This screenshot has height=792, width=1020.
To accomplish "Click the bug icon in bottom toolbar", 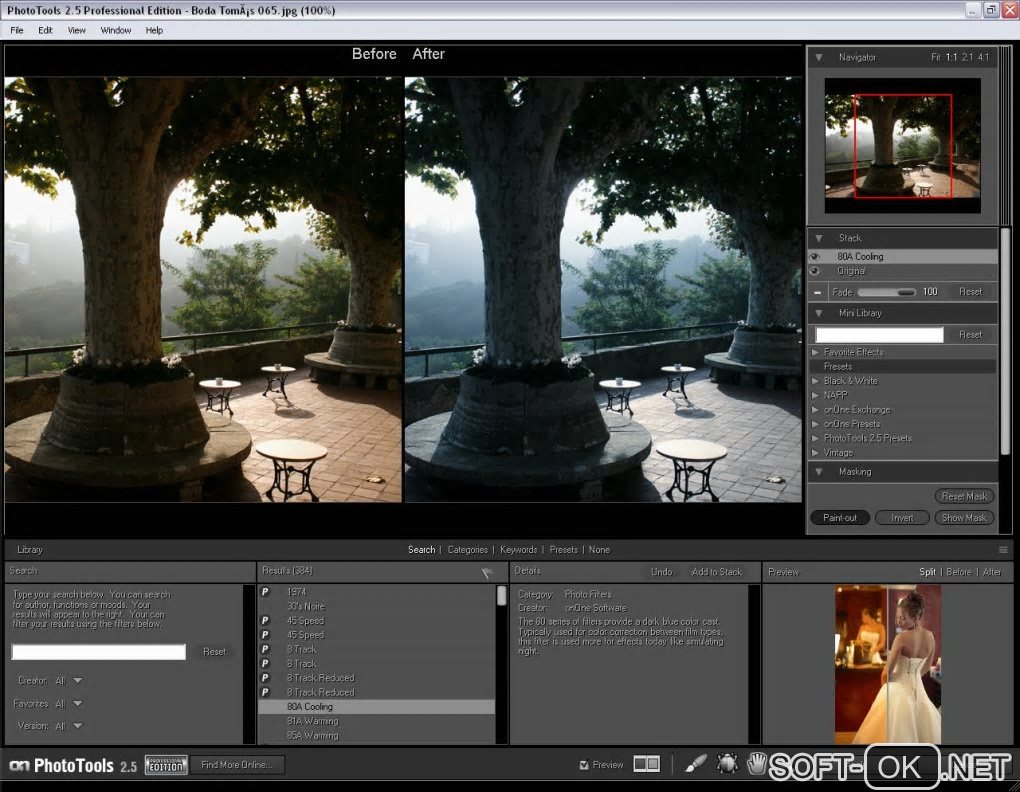I will point(727,764).
